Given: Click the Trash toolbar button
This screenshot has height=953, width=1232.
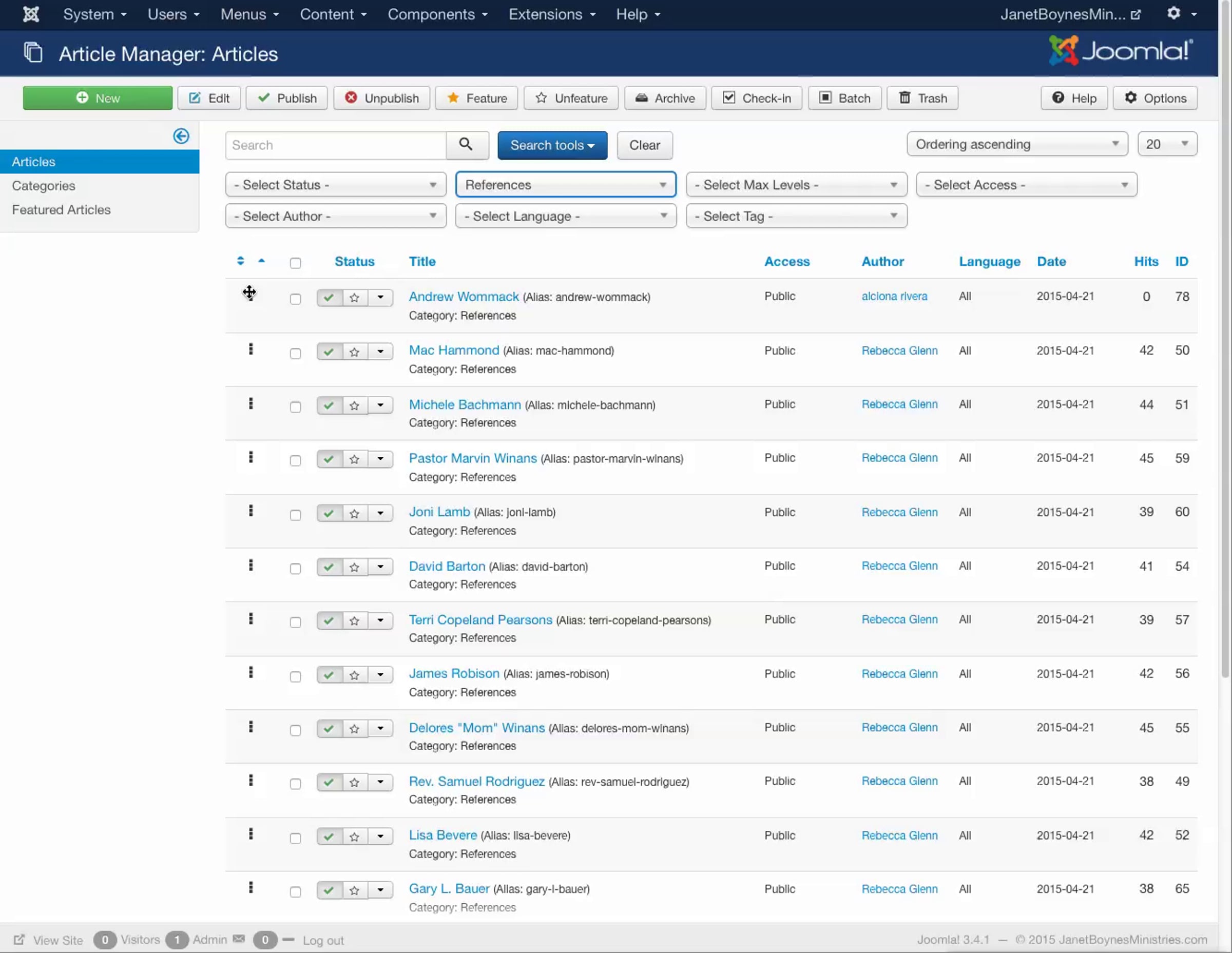Looking at the screenshot, I should click(922, 98).
